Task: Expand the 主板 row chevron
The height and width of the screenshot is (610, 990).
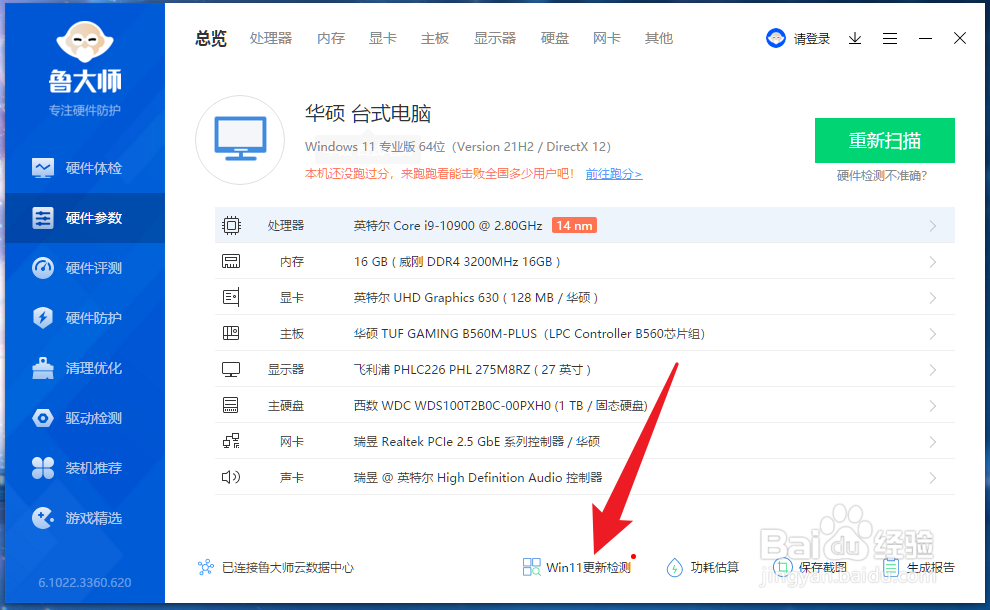Action: pos(933,334)
